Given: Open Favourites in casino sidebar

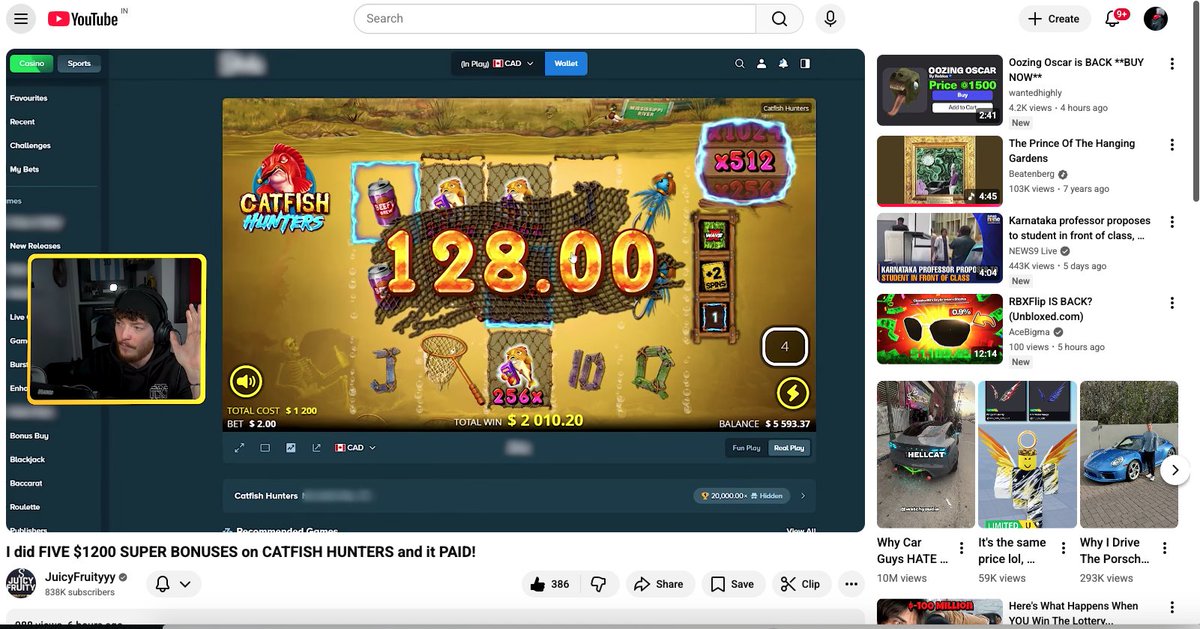Looking at the screenshot, I should (x=28, y=98).
